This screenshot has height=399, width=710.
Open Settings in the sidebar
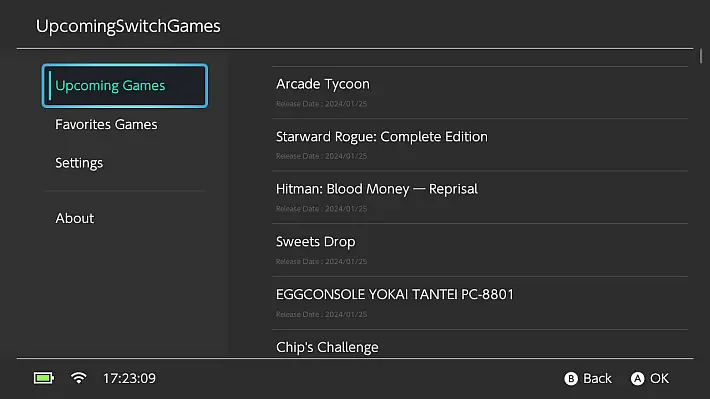125,163
